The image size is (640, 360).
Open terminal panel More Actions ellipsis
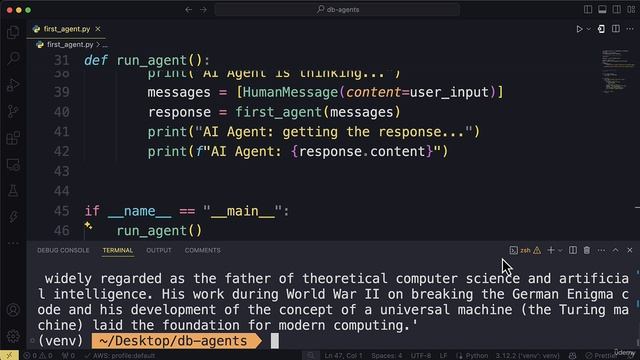601,250
